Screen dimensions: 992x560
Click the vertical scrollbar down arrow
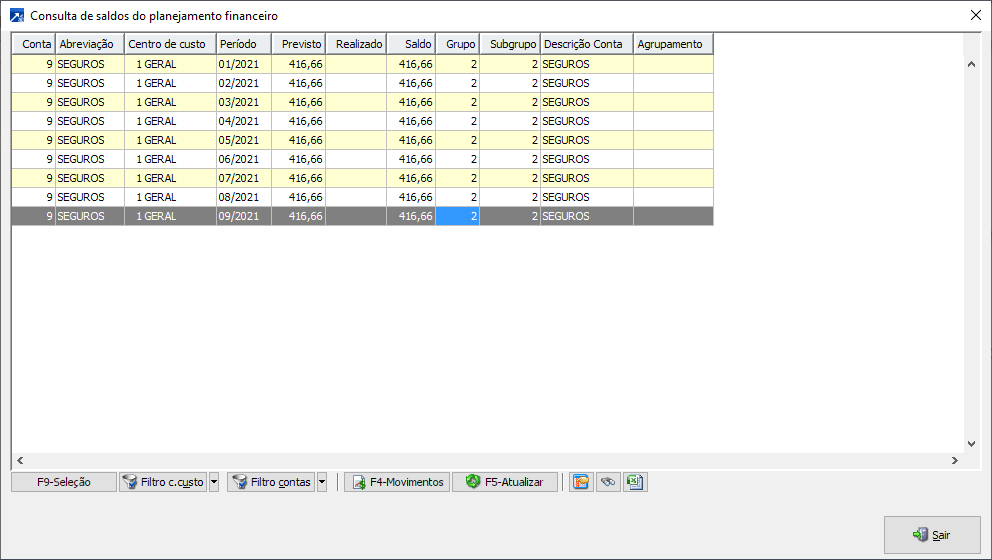coord(970,443)
